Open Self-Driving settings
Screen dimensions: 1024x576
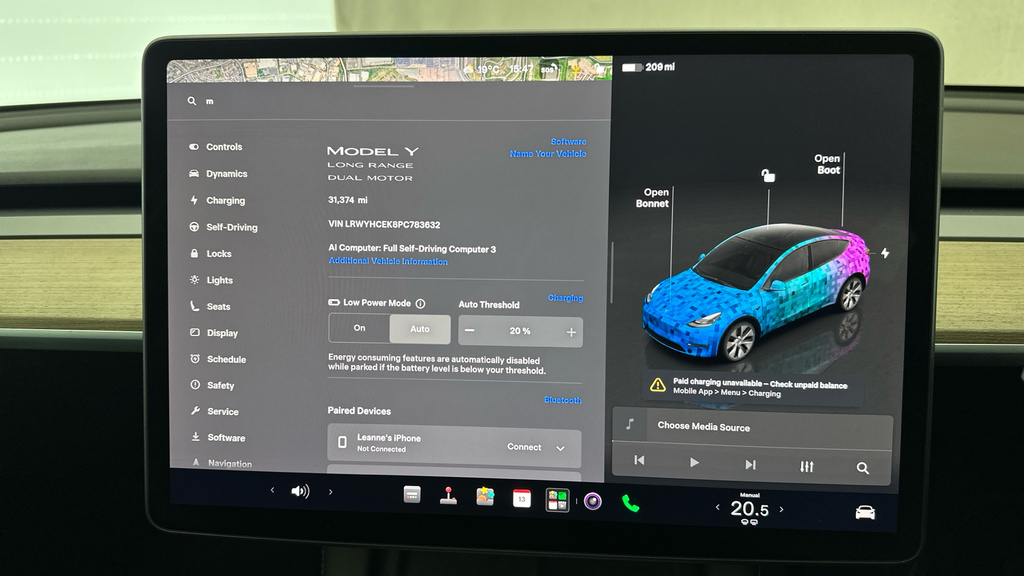point(223,227)
